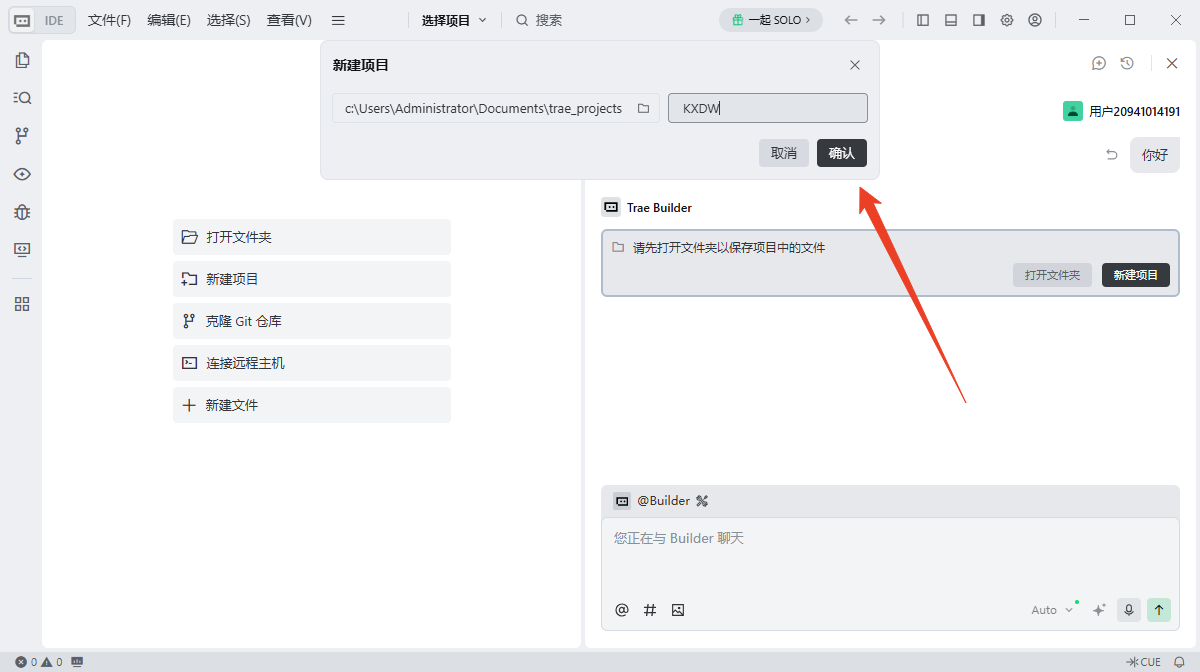This screenshot has height=672, width=1200.
Task: Open the 文件(F) menu
Action: click(x=107, y=19)
